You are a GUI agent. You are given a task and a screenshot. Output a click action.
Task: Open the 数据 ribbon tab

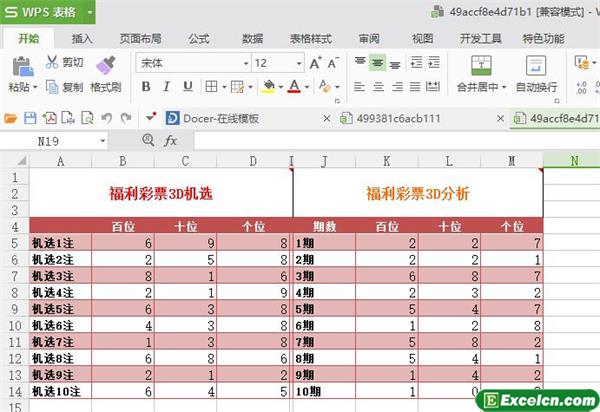[253, 38]
